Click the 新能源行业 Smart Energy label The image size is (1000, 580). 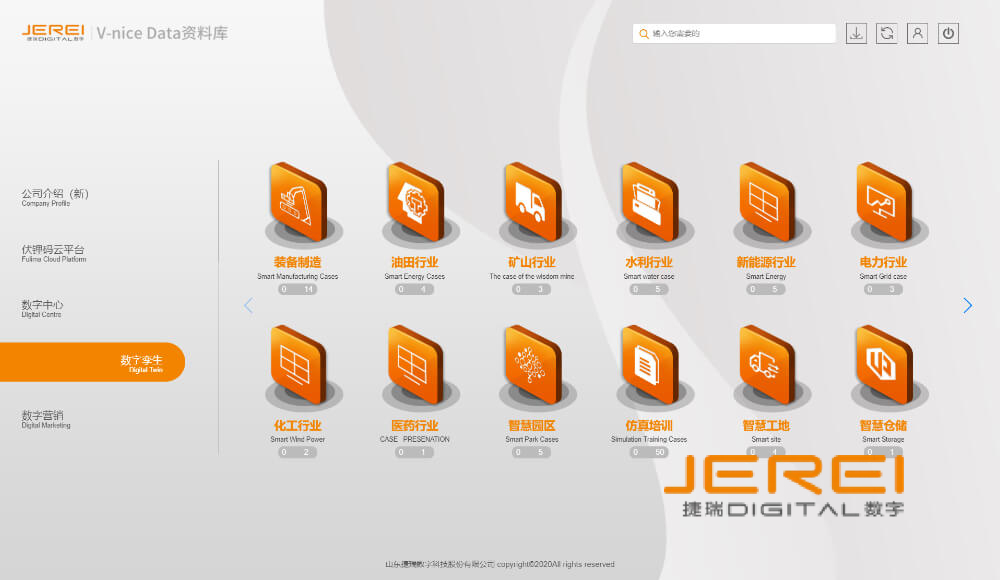tap(766, 263)
